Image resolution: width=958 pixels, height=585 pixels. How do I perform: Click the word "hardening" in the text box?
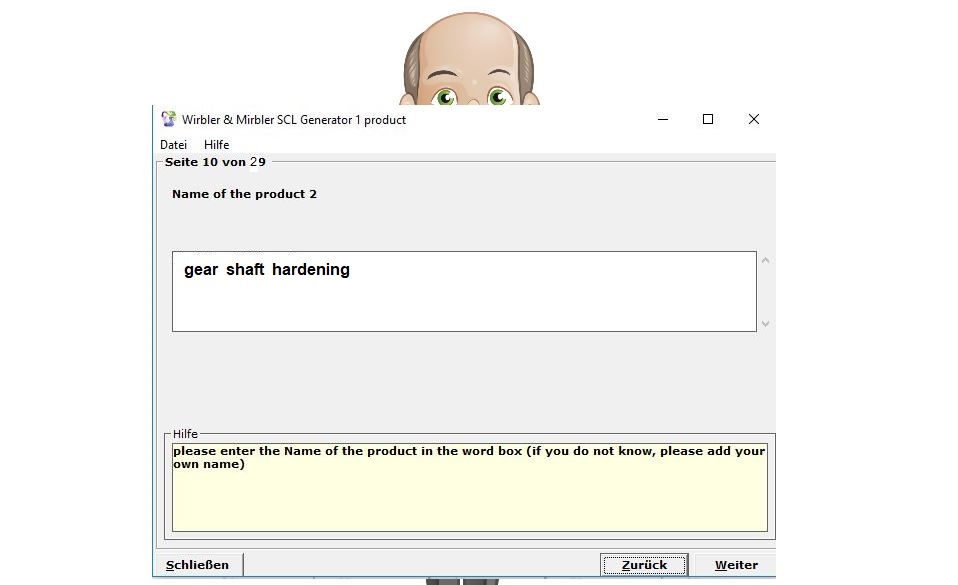(311, 270)
